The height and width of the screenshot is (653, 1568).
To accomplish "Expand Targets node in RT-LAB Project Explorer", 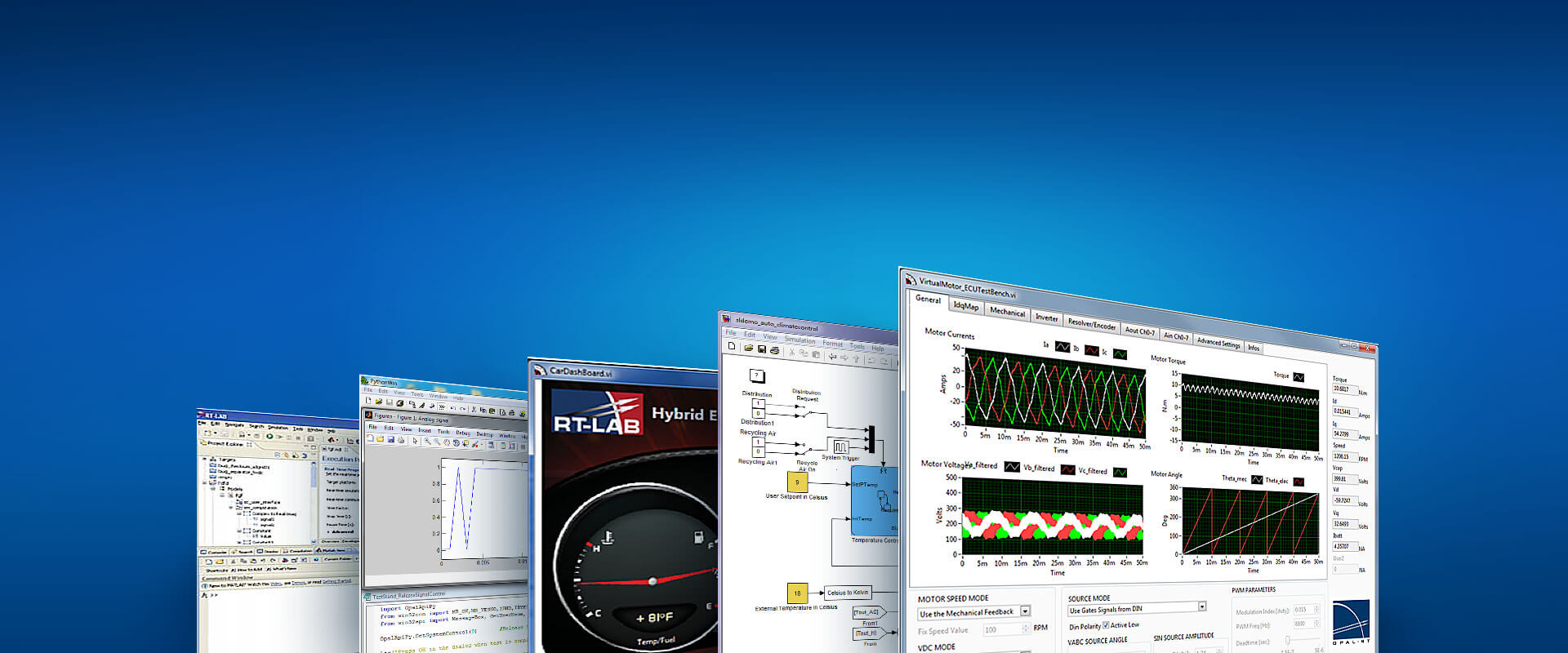I will click(x=204, y=460).
